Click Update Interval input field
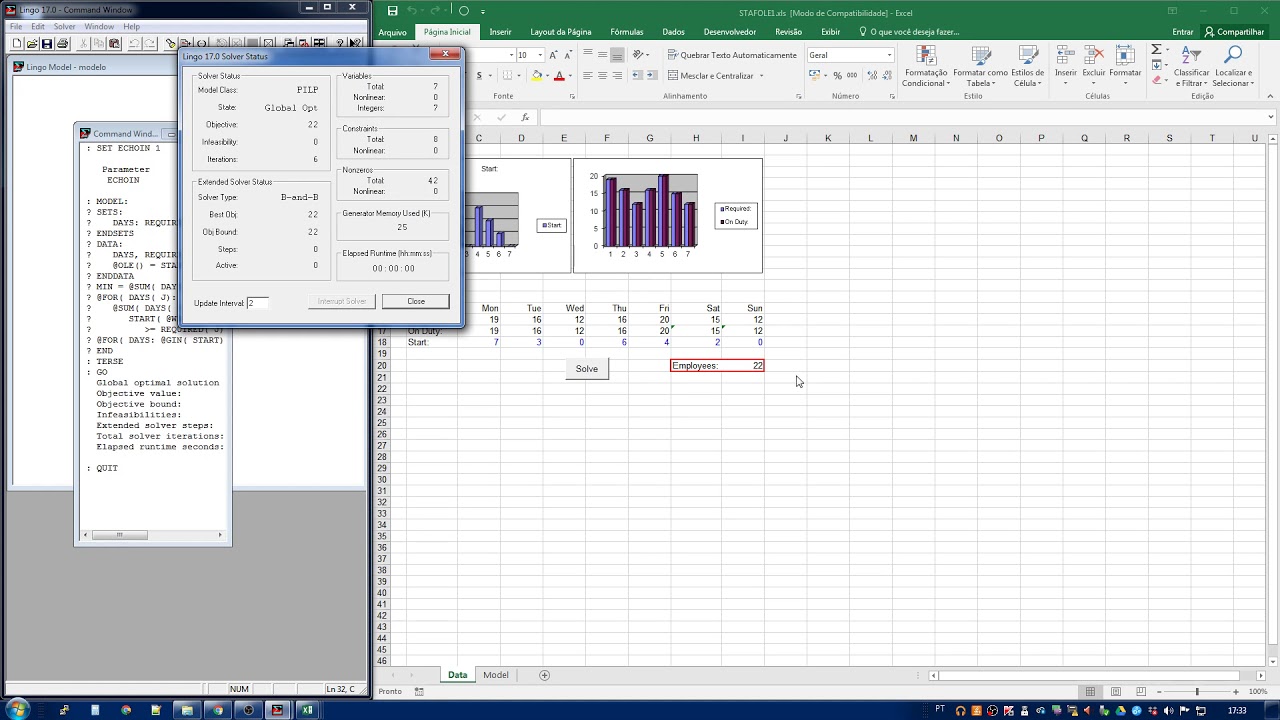The width and height of the screenshot is (1280, 720). (257, 303)
